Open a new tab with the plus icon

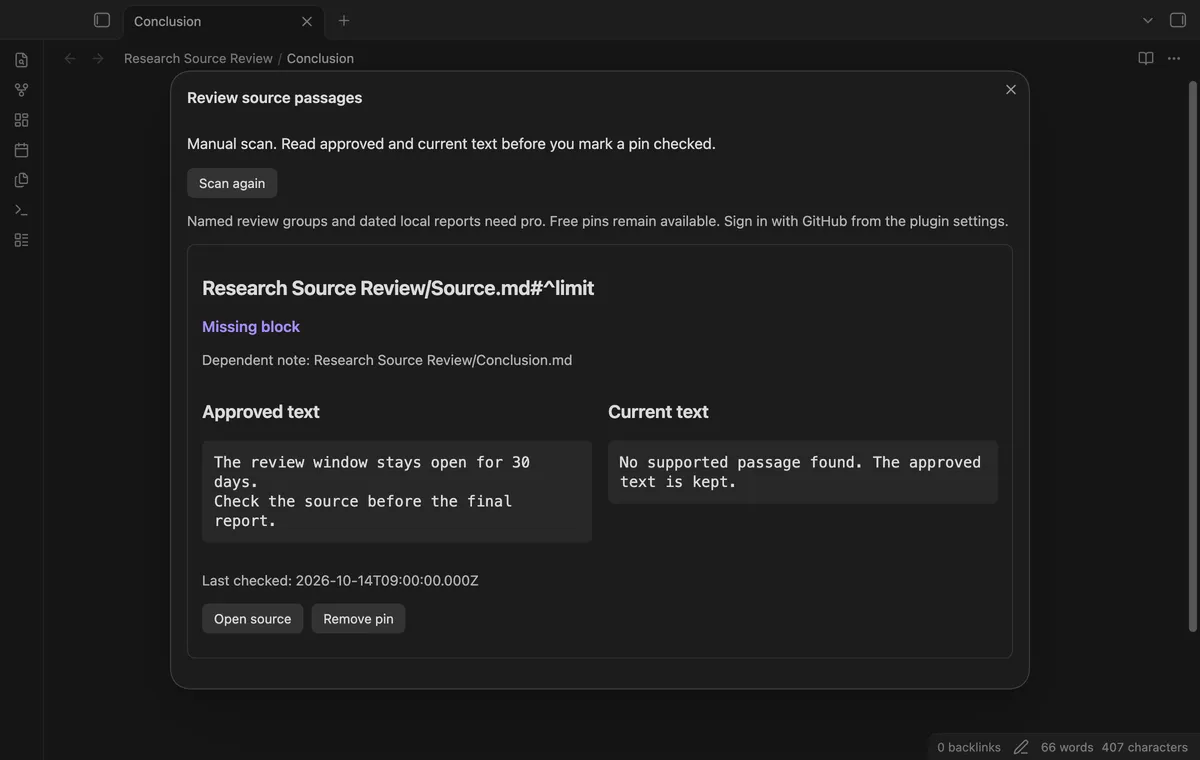(x=344, y=20)
